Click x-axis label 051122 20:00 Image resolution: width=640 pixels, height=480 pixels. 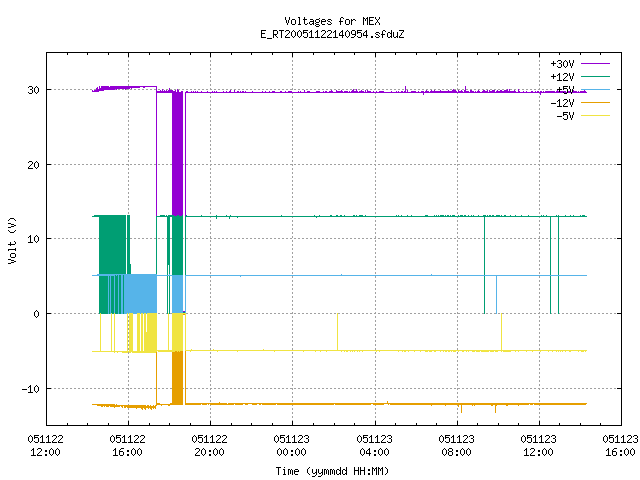(209, 446)
